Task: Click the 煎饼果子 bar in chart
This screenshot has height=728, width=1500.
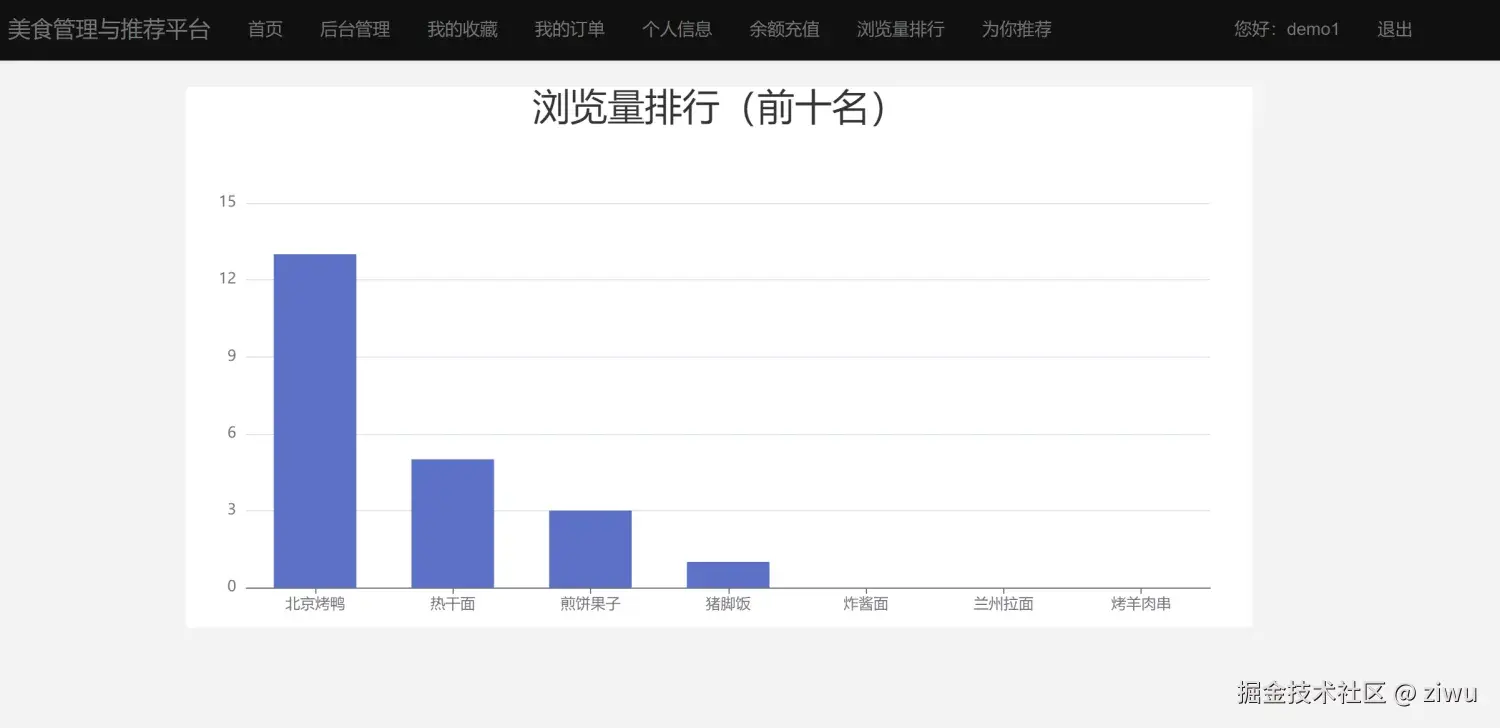Action: 590,549
